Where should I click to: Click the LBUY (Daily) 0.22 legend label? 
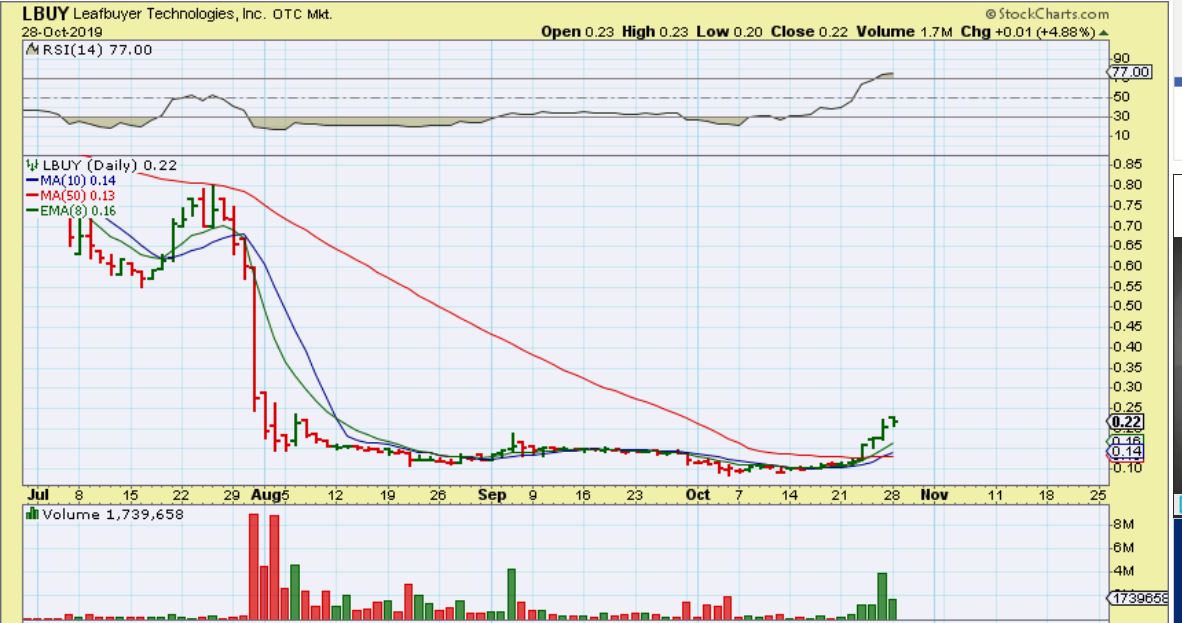(x=109, y=165)
